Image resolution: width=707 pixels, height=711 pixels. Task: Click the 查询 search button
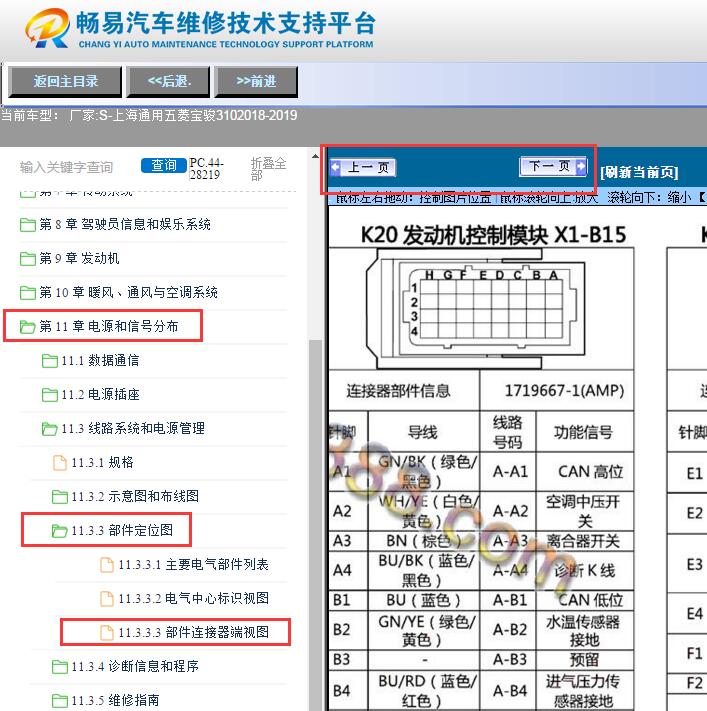point(164,166)
